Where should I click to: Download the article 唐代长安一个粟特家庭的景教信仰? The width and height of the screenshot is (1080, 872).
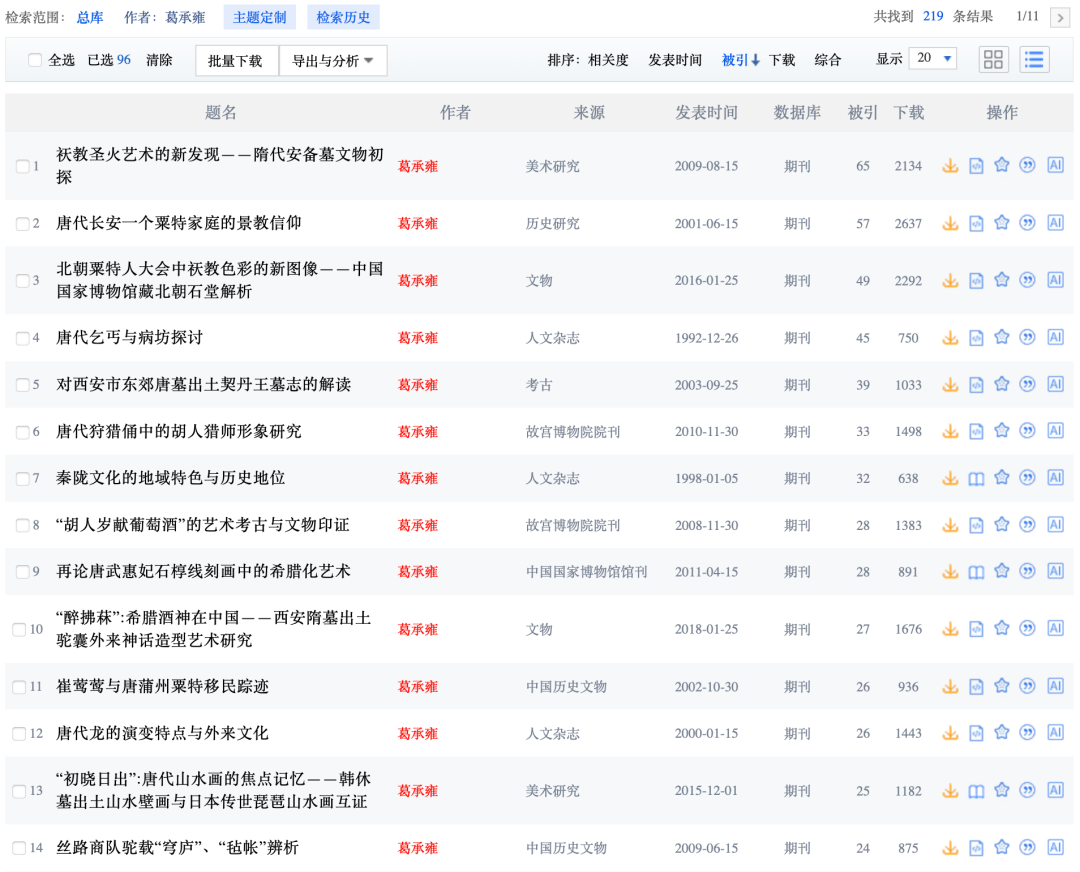951,223
